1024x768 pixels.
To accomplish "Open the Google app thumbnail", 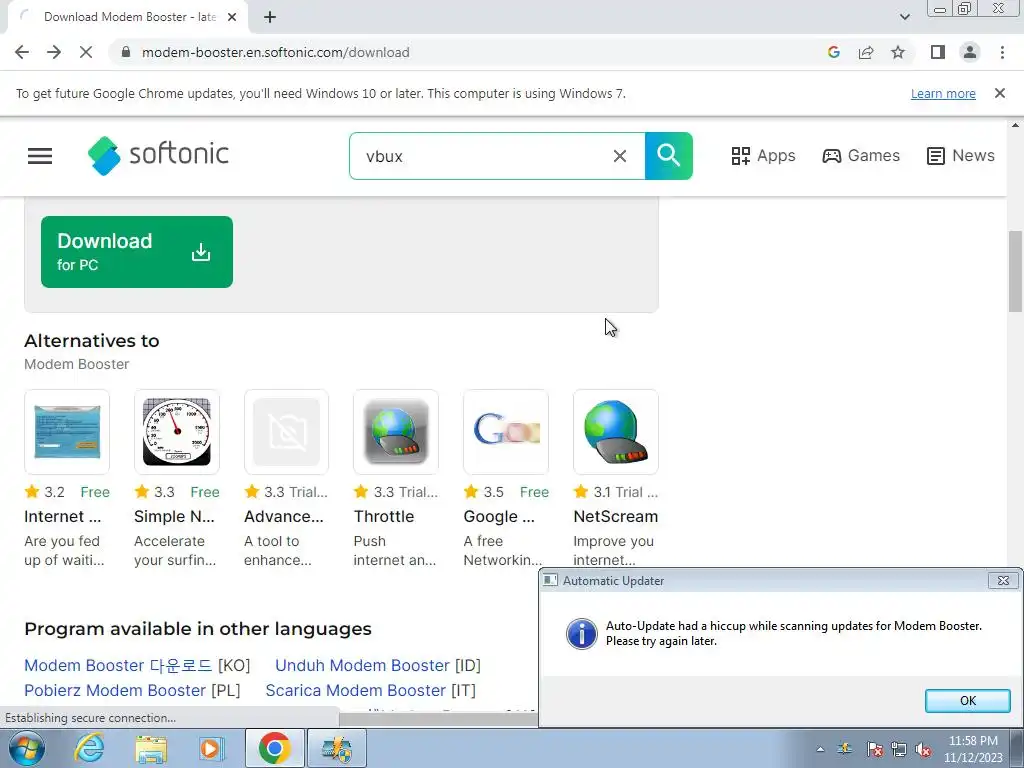I will (x=506, y=432).
